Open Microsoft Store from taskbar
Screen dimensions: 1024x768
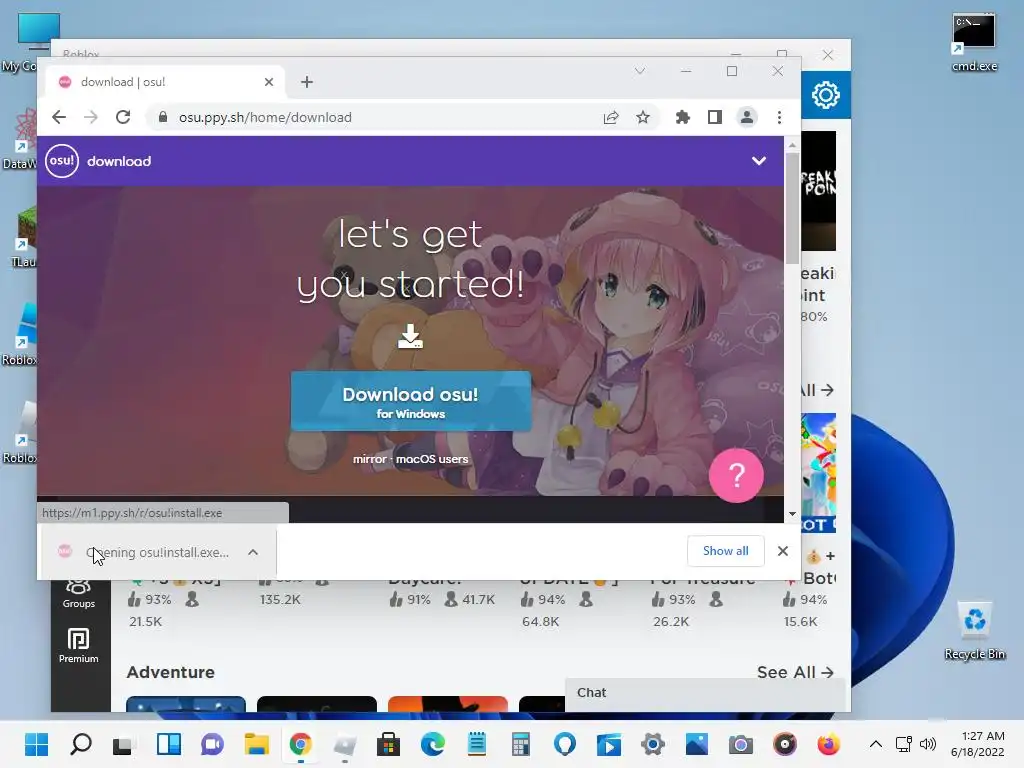point(389,744)
